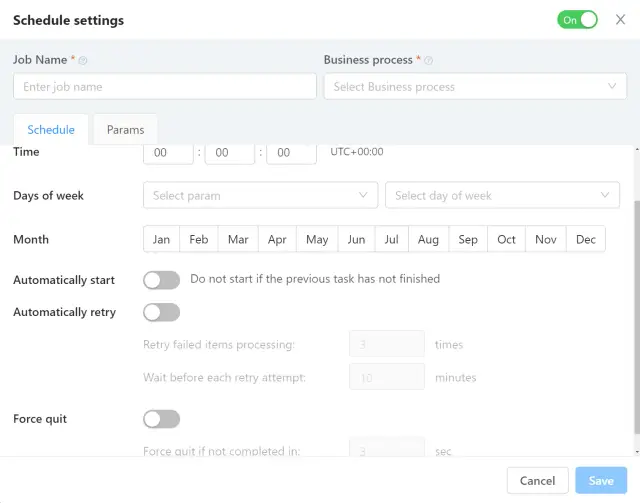640x503 pixels.
Task: Pick Dec in the month selector
Action: tap(586, 240)
